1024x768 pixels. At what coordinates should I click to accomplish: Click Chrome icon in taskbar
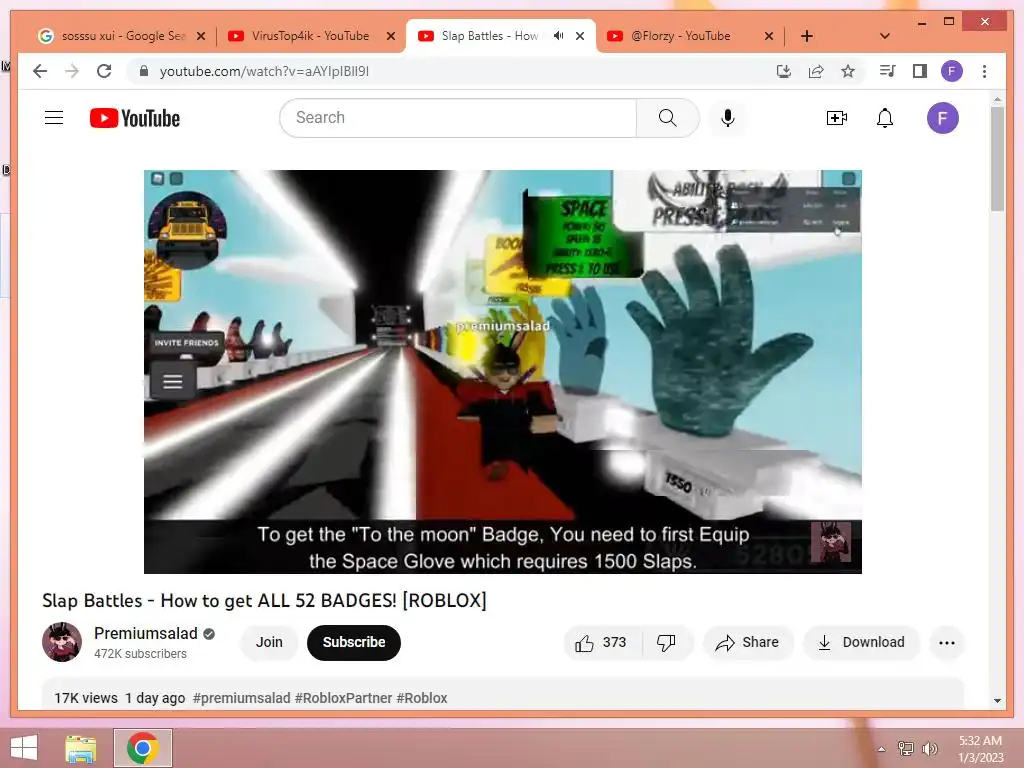click(143, 748)
